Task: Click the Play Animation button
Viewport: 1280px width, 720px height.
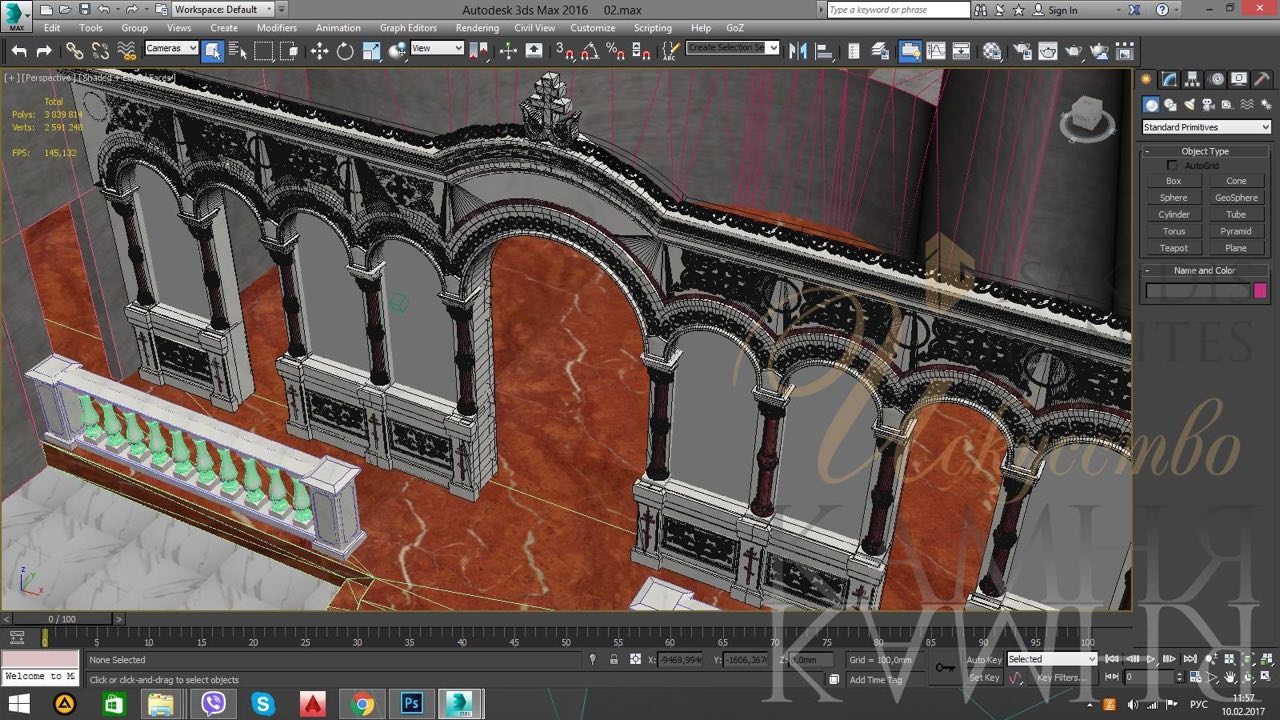Action: coord(1151,659)
